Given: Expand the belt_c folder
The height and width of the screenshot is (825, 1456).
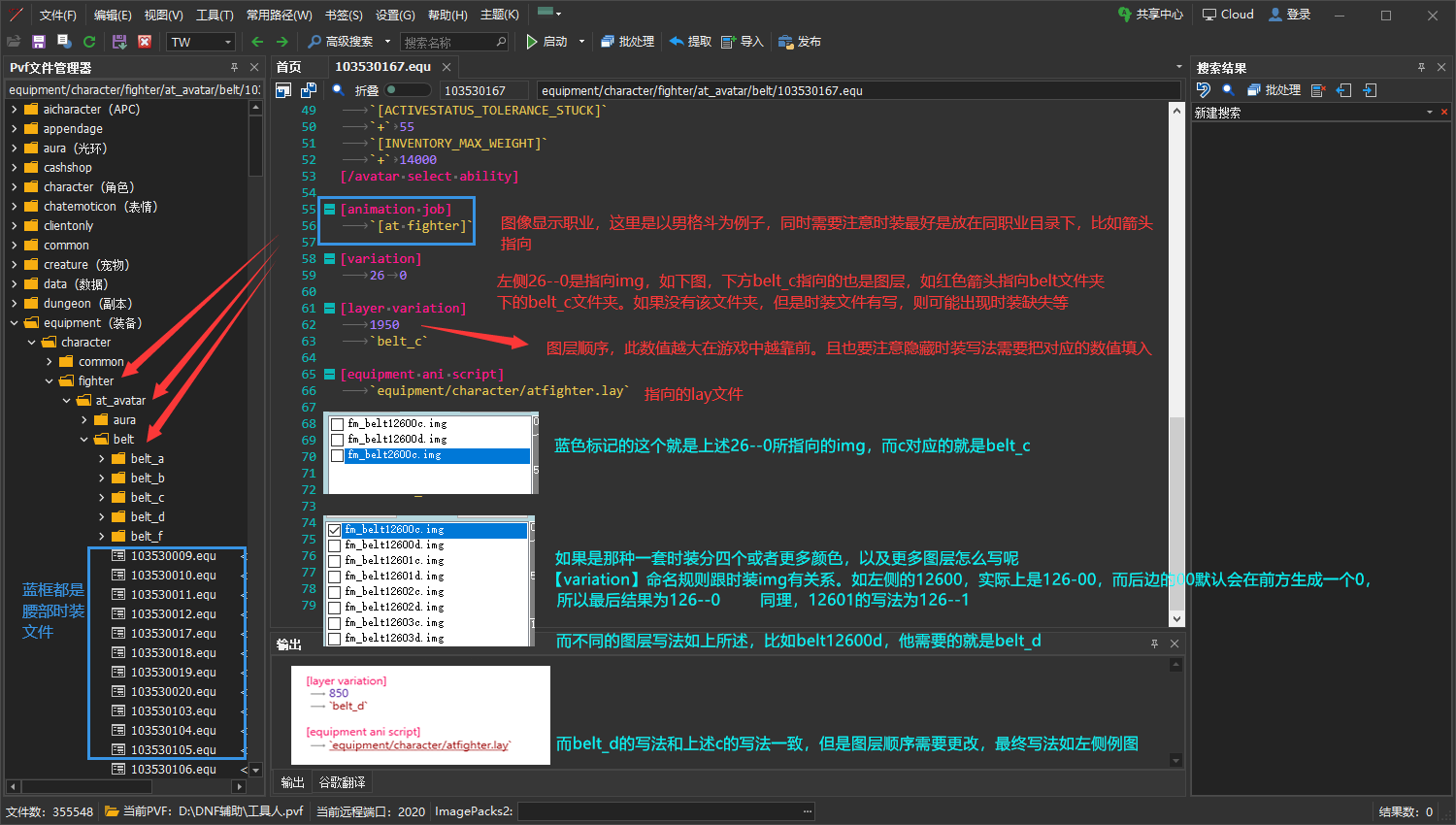Looking at the screenshot, I should pyautogui.click(x=103, y=498).
